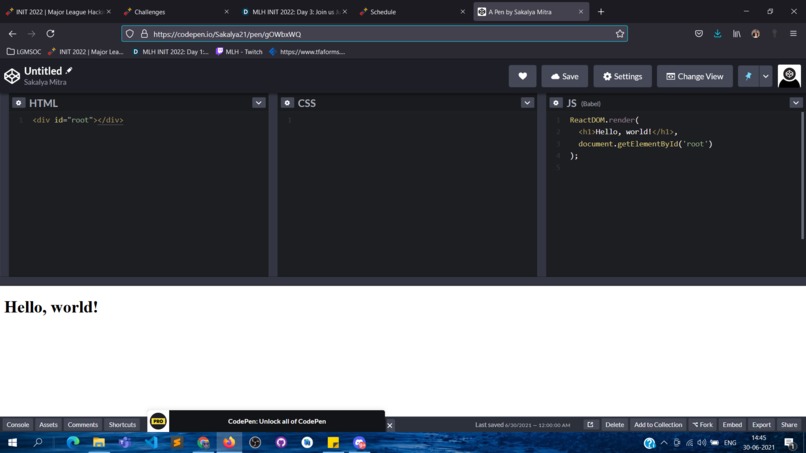Click the browser address bar
Viewport: 806px width, 453px height.
(374, 34)
